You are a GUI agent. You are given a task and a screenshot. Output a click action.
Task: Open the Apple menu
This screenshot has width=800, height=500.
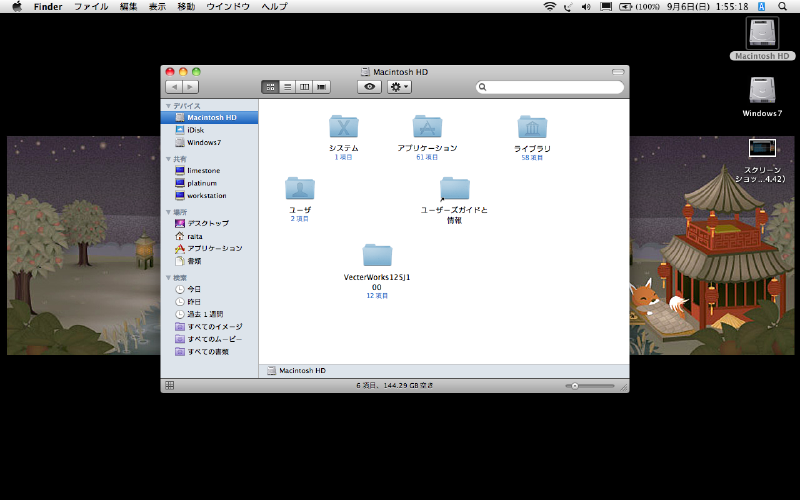click(17, 7)
